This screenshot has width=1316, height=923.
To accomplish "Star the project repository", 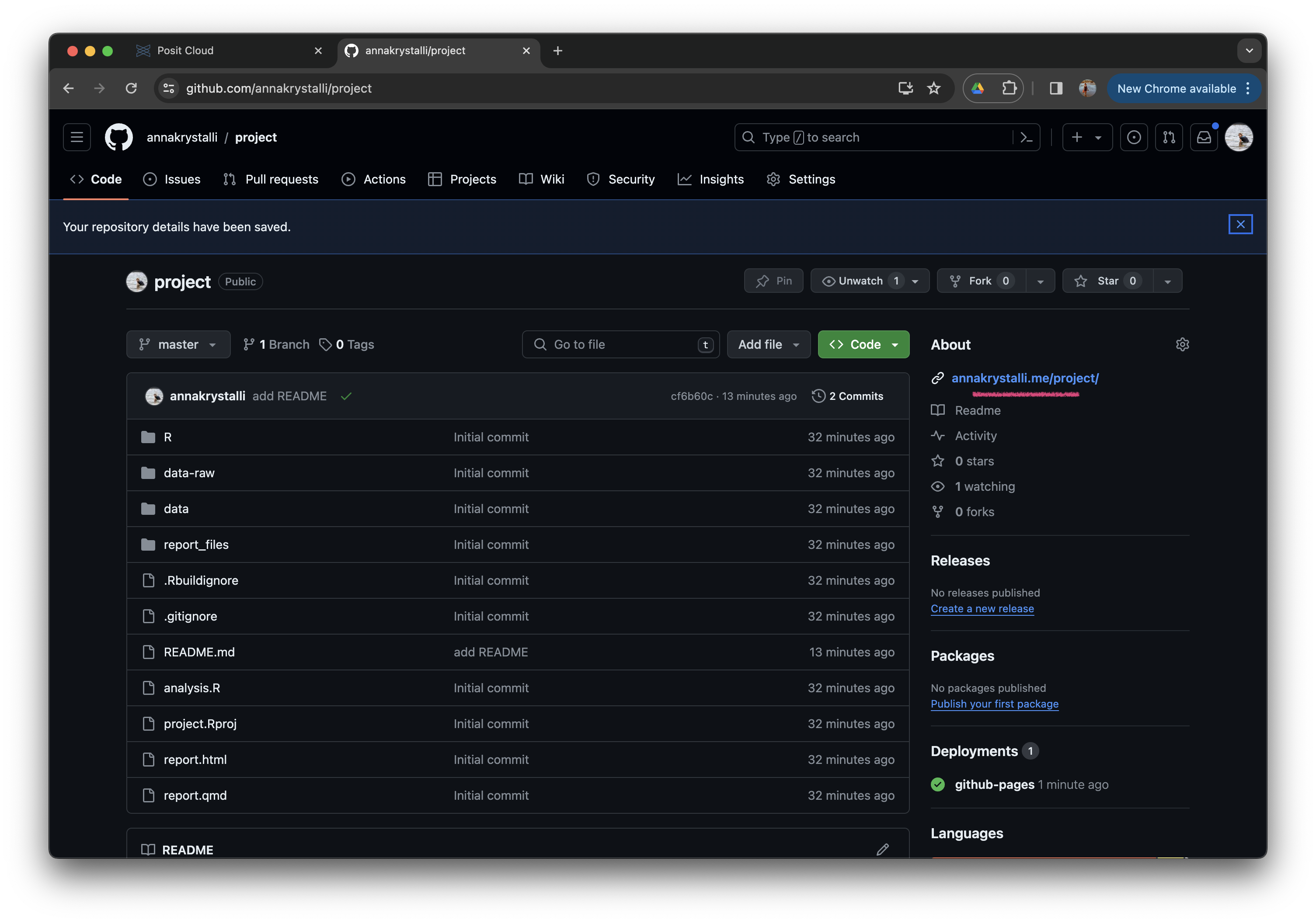I will [1107, 281].
